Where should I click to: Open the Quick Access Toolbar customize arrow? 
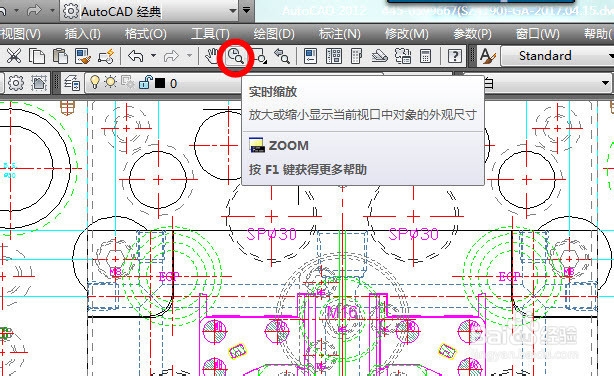pyautogui.click(x=246, y=10)
